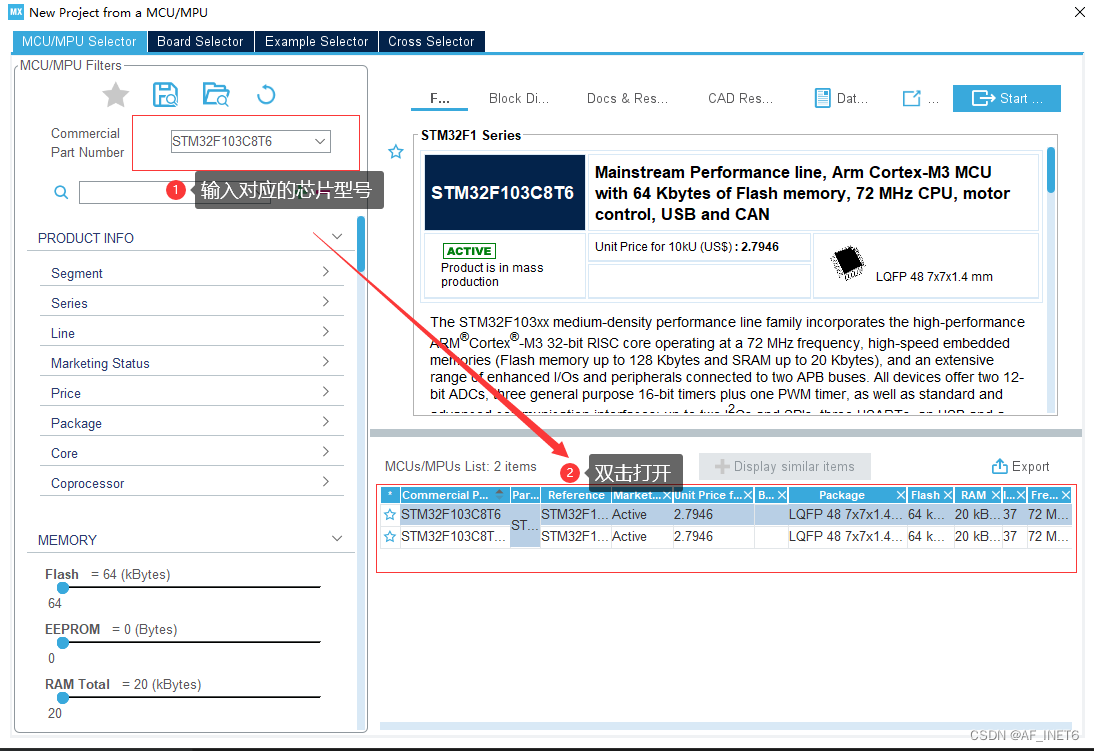This screenshot has width=1094, height=751.
Task: Collapse the MEMORY section
Action: tap(337, 539)
